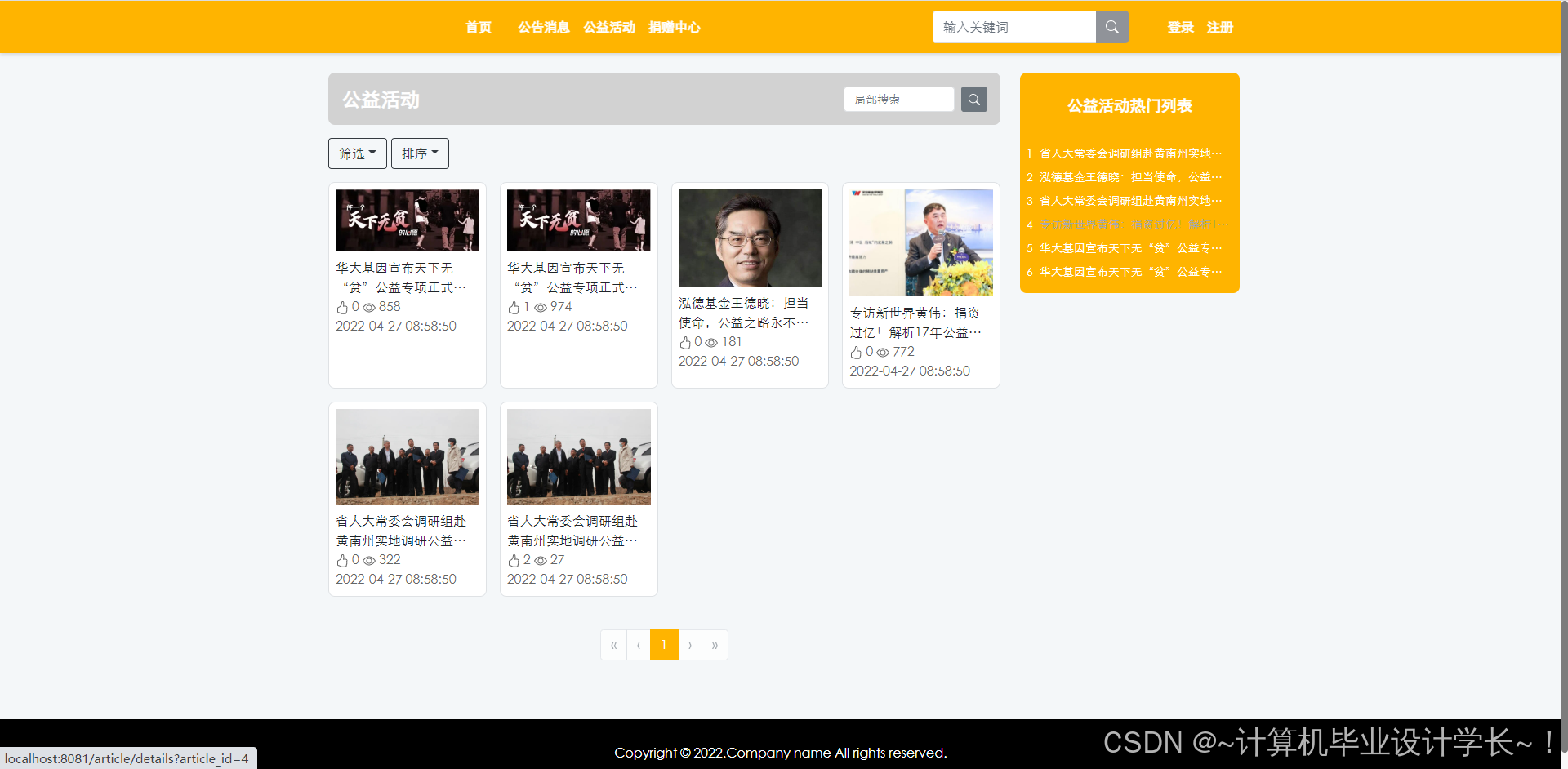Click title of 322-view 省人大常委会 card
This screenshot has width=1568, height=769.
(x=401, y=531)
